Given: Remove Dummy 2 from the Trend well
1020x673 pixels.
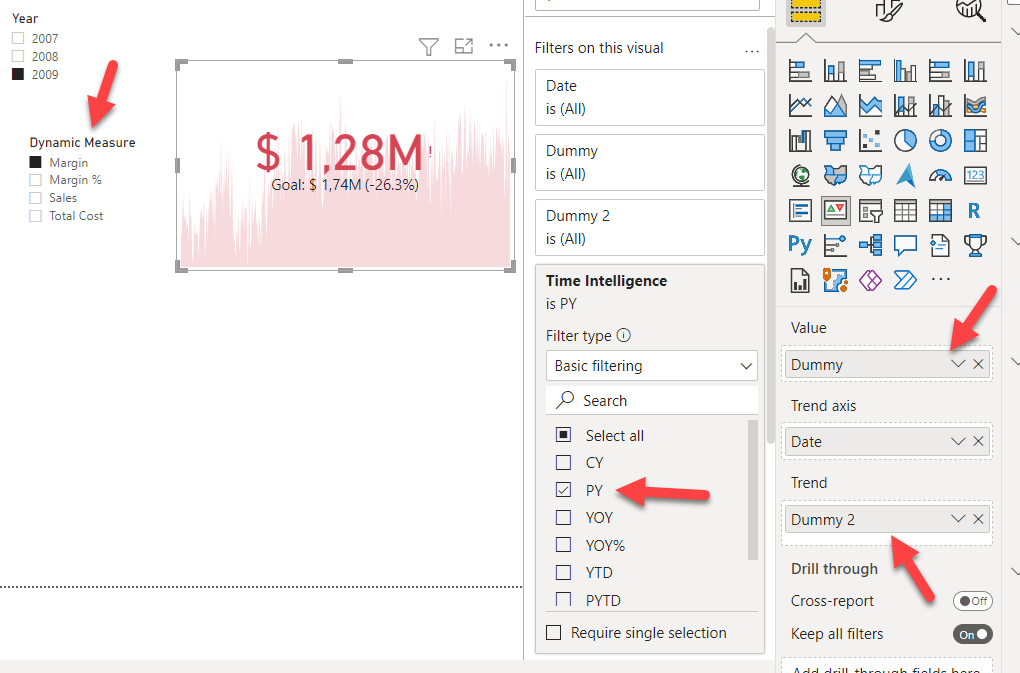Looking at the screenshot, I should [x=978, y=519].
